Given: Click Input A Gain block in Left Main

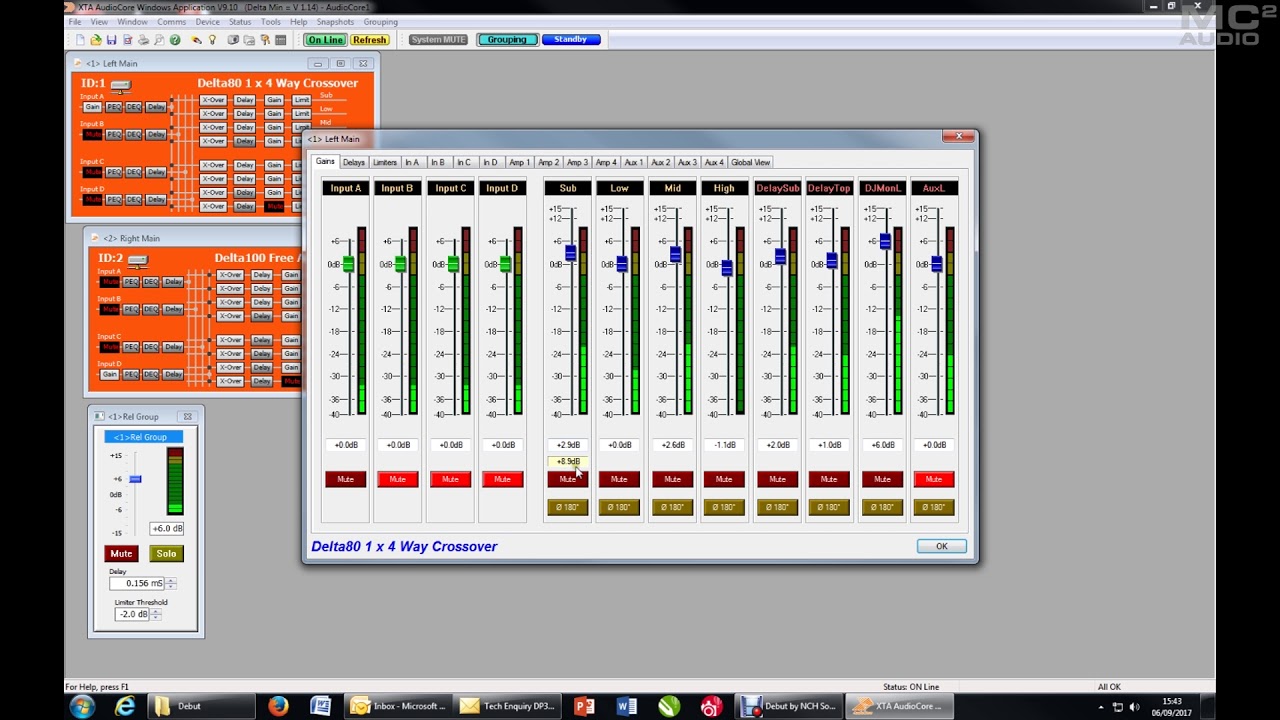Looking at the screenshot, I should pyautogui.click(x=93, y=107).
